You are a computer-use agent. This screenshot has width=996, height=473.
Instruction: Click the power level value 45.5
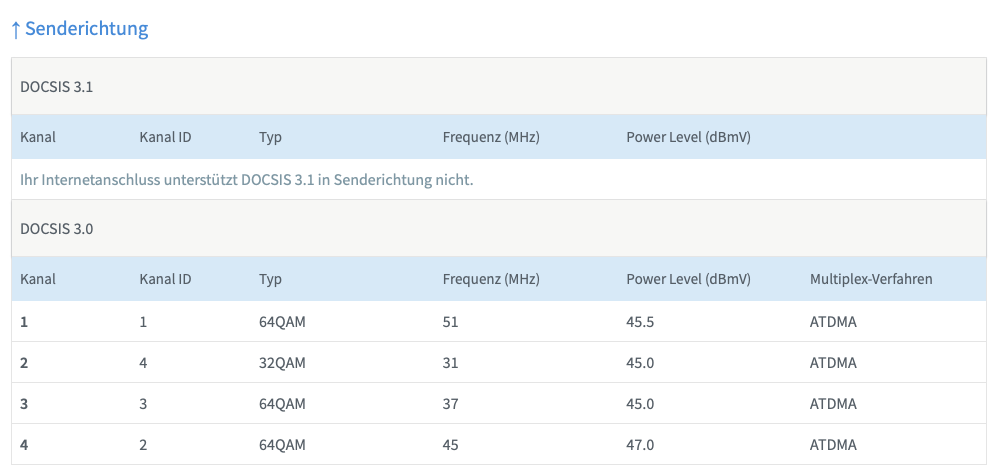(640, 322)
